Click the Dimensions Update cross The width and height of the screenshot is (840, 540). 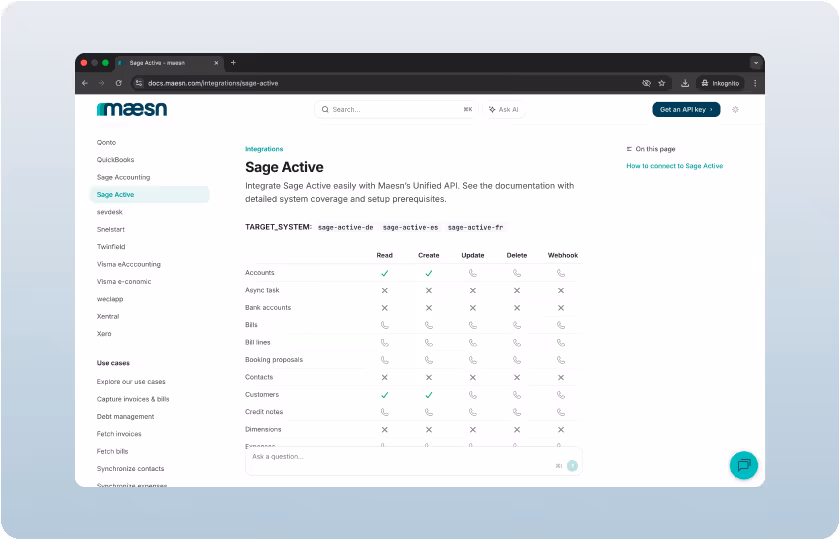(472, 430)
